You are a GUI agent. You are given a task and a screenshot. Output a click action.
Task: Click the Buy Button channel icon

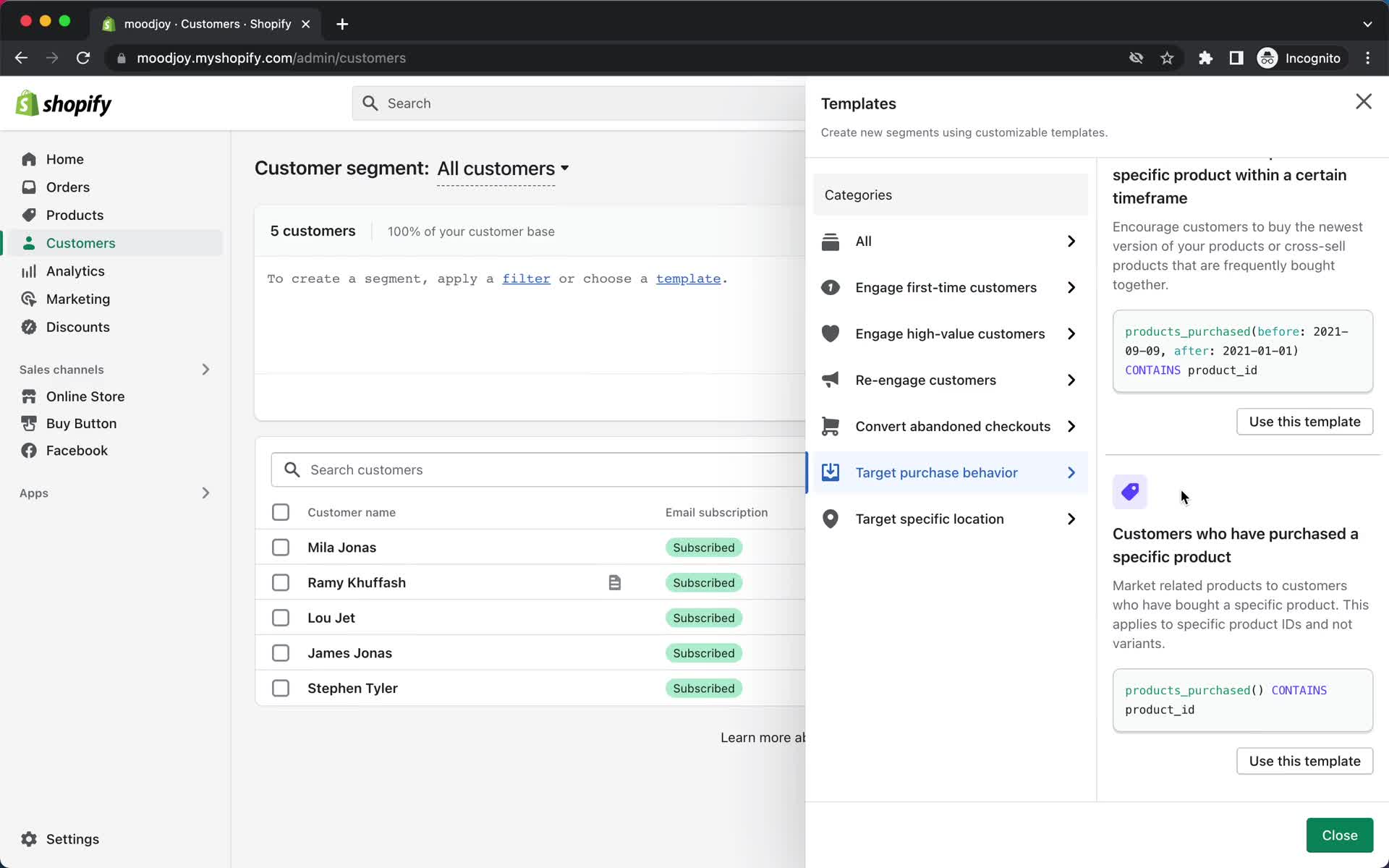tap(29, 423)
